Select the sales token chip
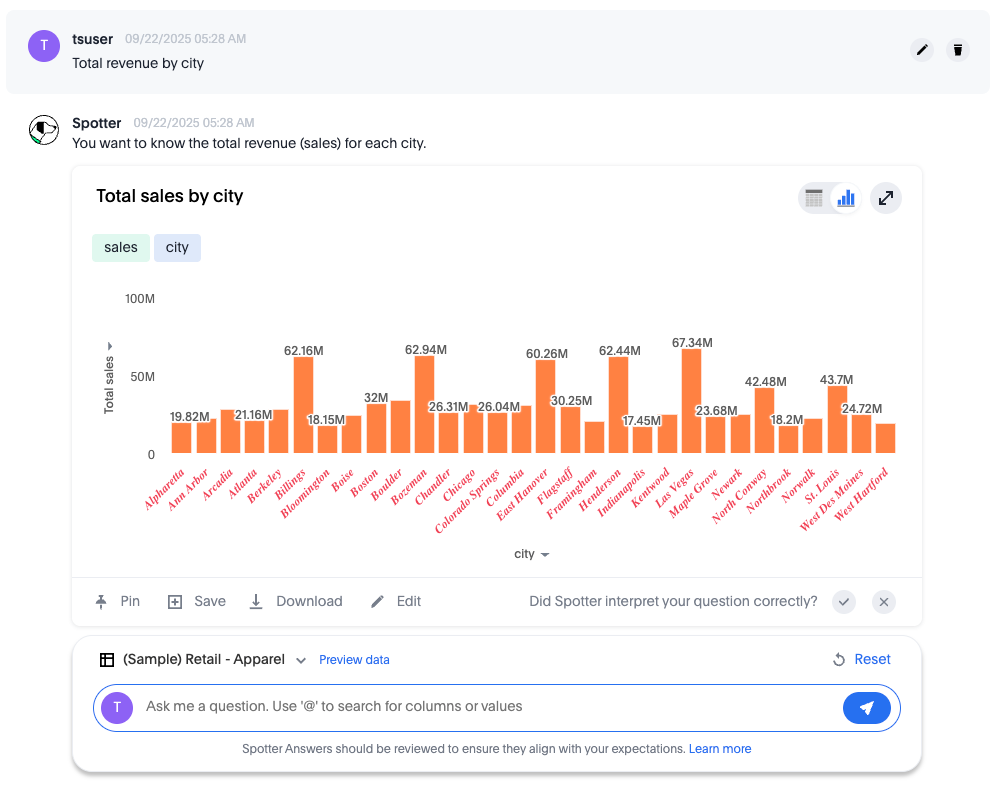Image resolution: width=997 pixels, height=786 pixels. (120, 247)
